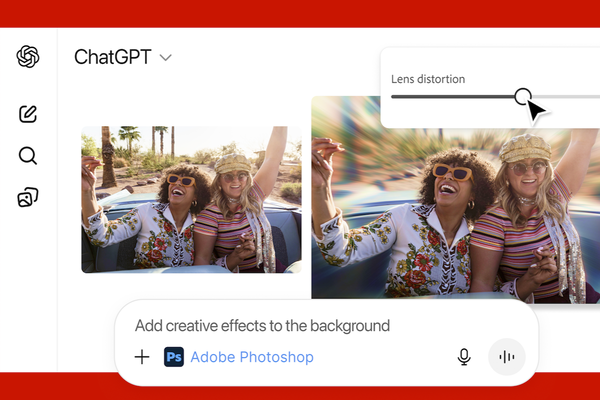Click the Photoshop Ps app icon
The height and width of the screenshot is (400, 600).
(174, 357)
